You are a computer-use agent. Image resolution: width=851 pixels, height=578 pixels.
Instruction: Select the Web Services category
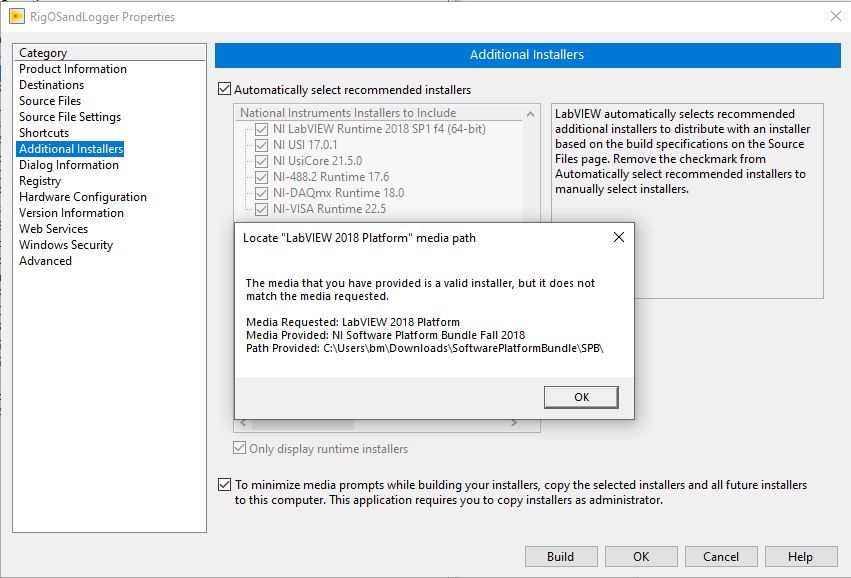pos(53,229)
